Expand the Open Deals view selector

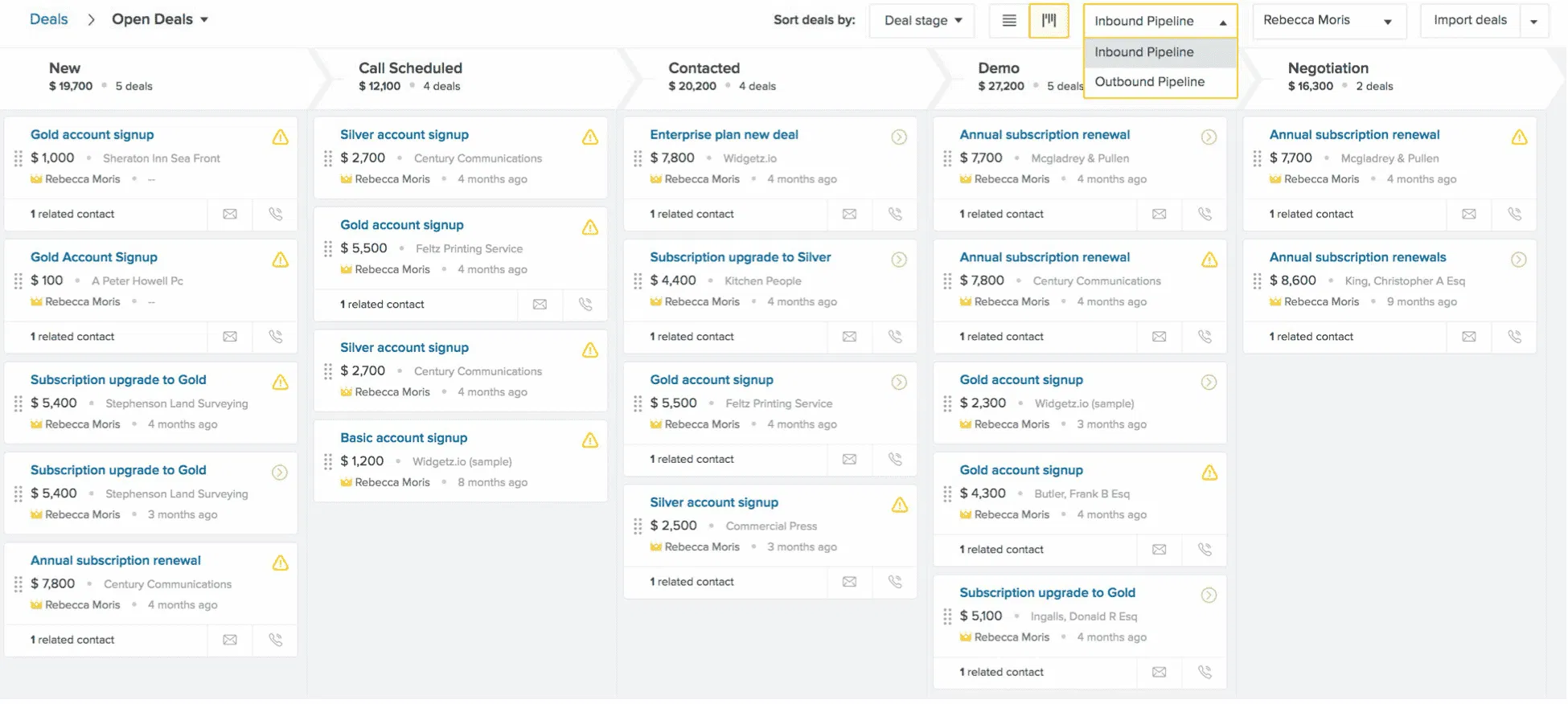(160, 19)
